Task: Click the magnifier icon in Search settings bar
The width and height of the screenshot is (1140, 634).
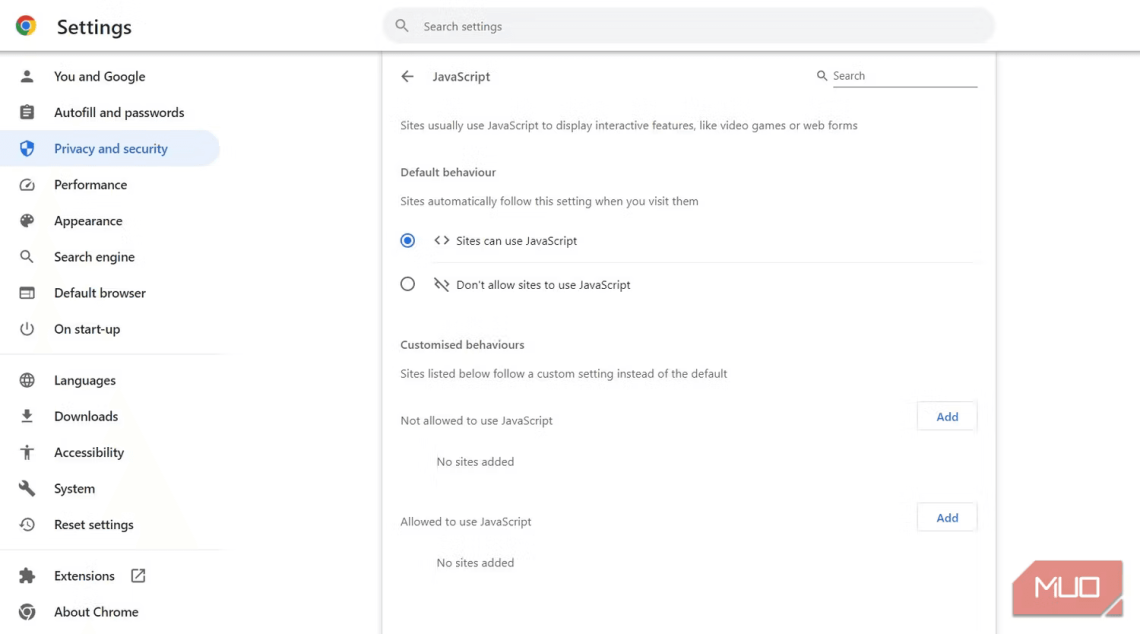Action: coord(401,26)
